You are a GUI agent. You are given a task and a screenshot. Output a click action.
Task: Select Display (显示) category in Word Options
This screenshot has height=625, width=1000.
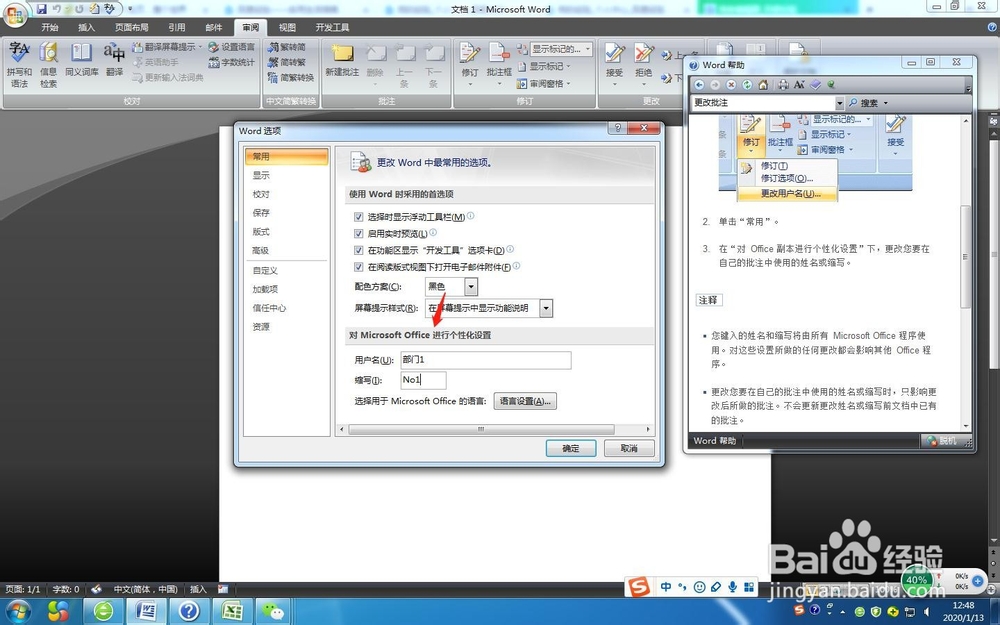(x=286, y=175)
